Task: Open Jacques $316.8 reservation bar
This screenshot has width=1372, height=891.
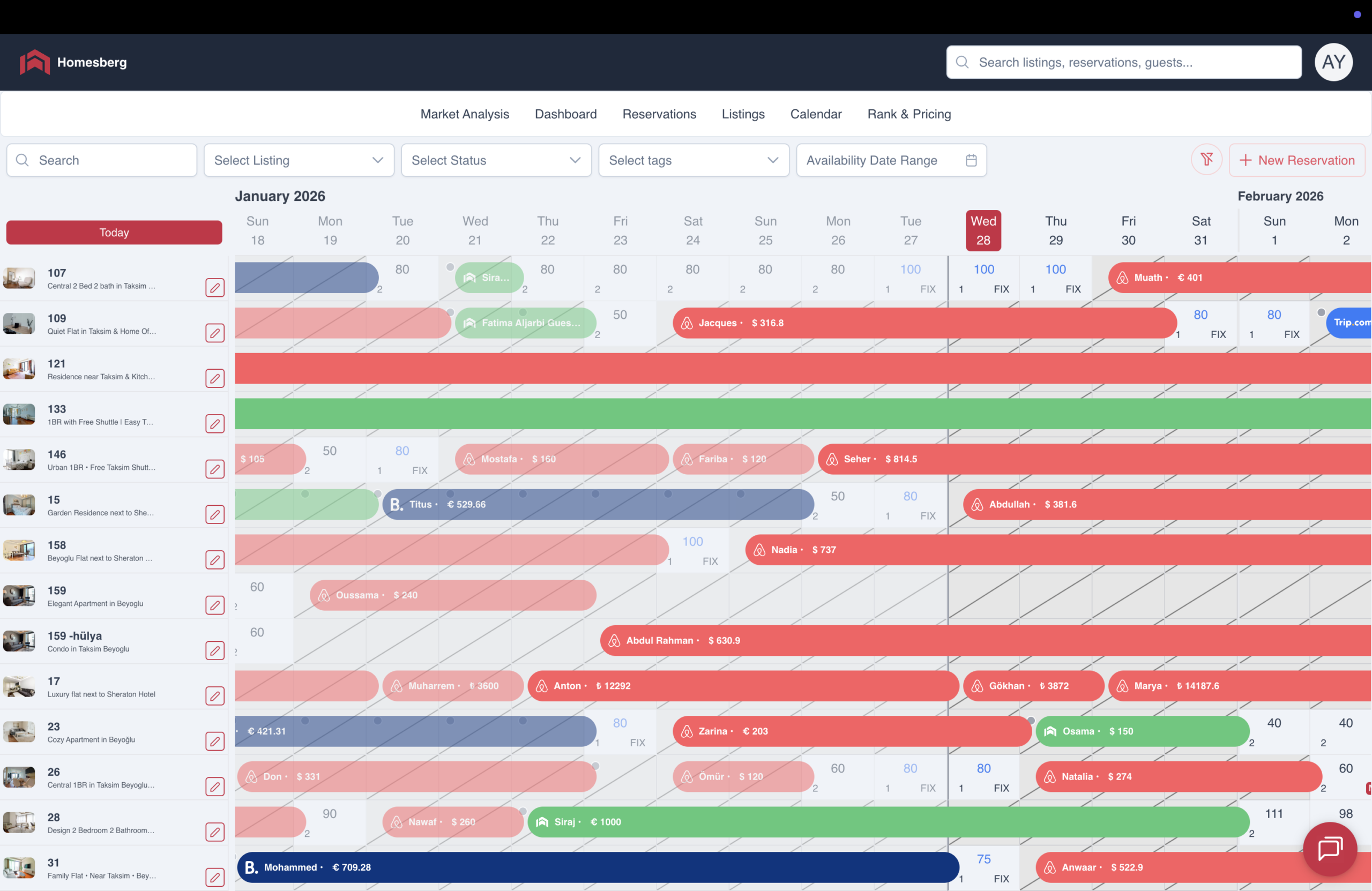Action: pyautogui.click(x=922, y=323)
